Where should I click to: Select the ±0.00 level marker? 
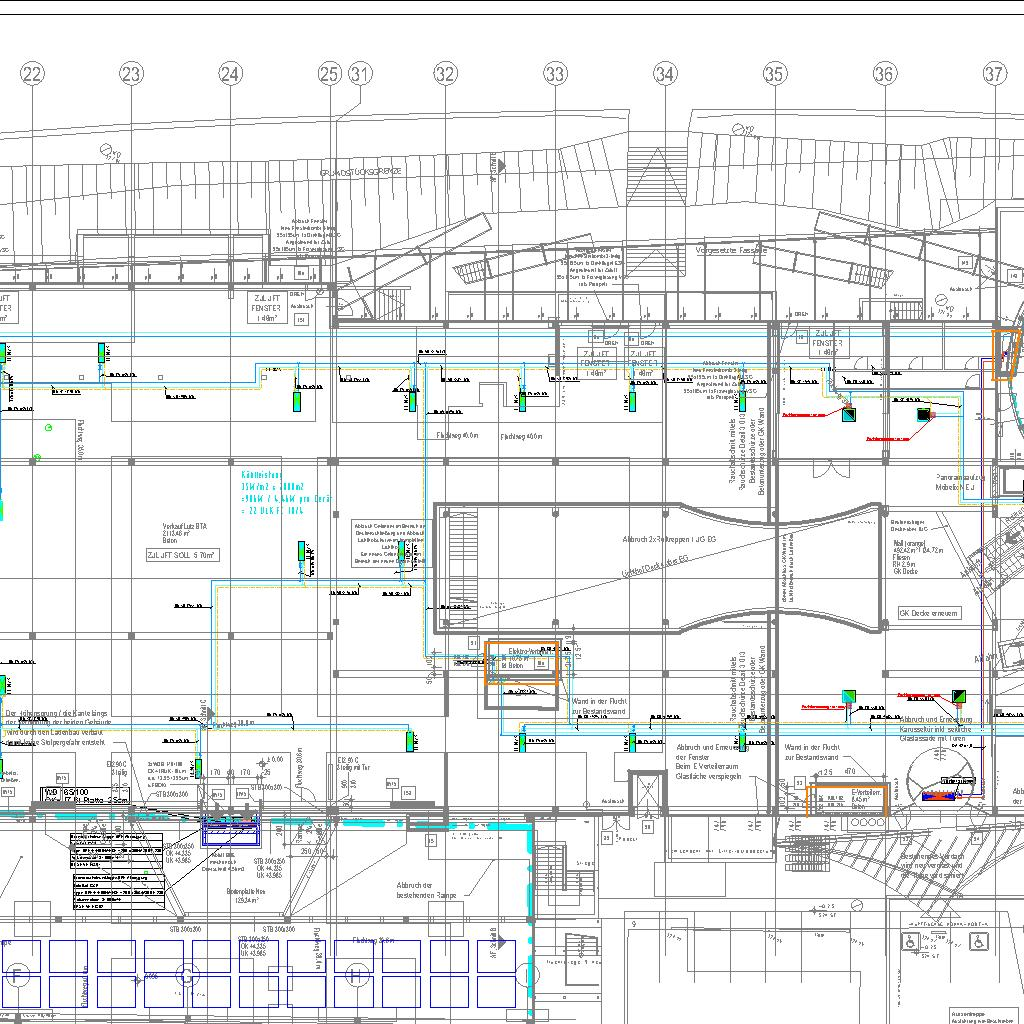[271, 760]
